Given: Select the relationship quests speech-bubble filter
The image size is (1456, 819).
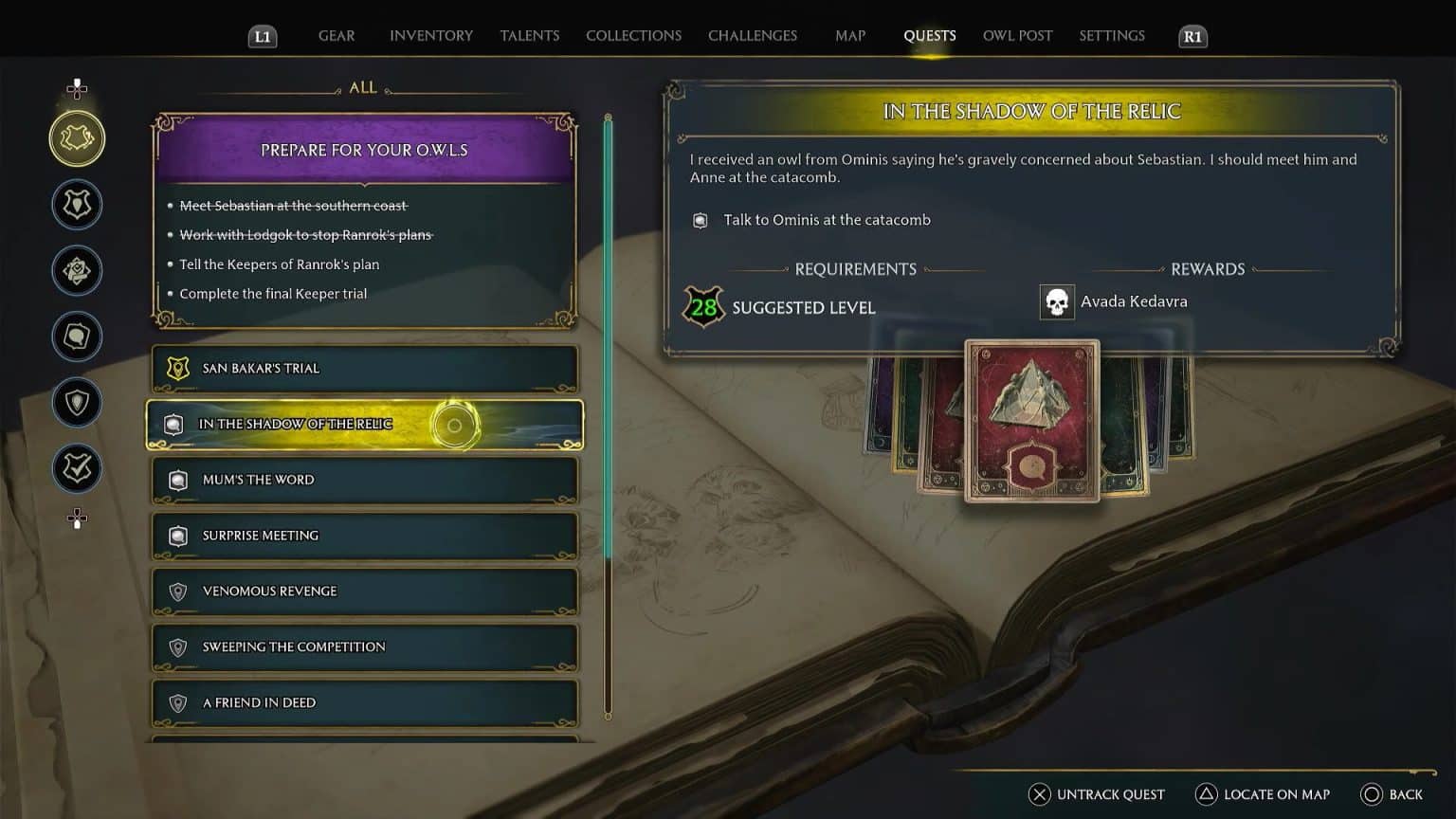Looking at the screenshot, I should (77, 336).
